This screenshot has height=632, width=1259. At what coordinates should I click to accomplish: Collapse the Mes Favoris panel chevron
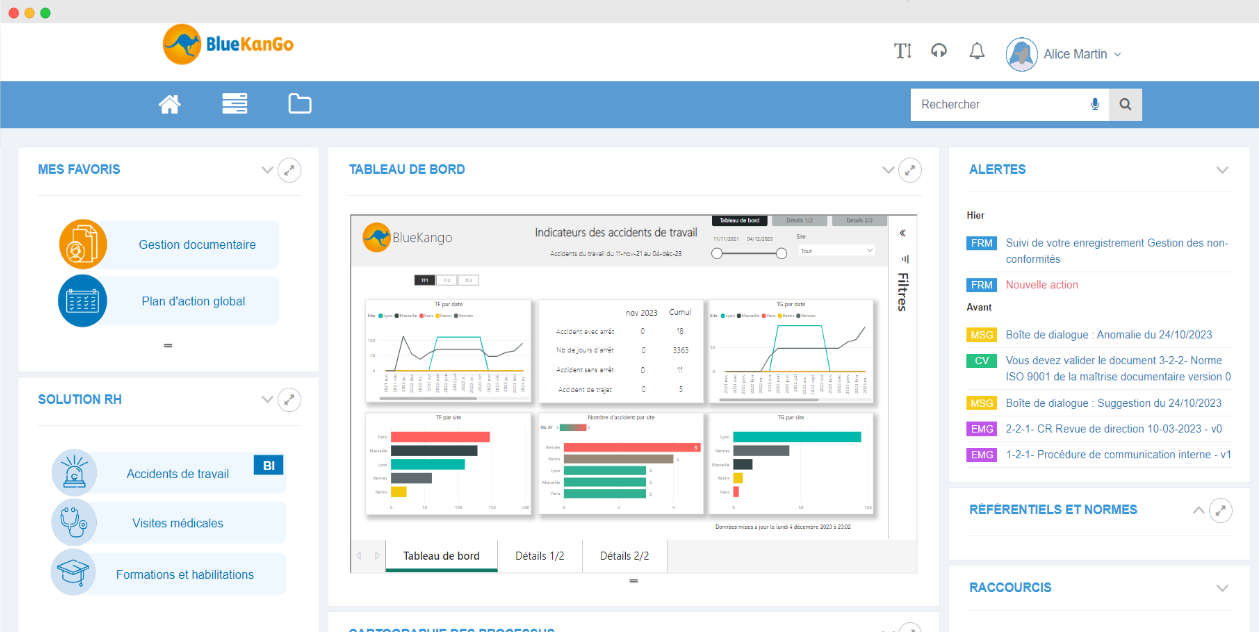(x=267, y=170)
